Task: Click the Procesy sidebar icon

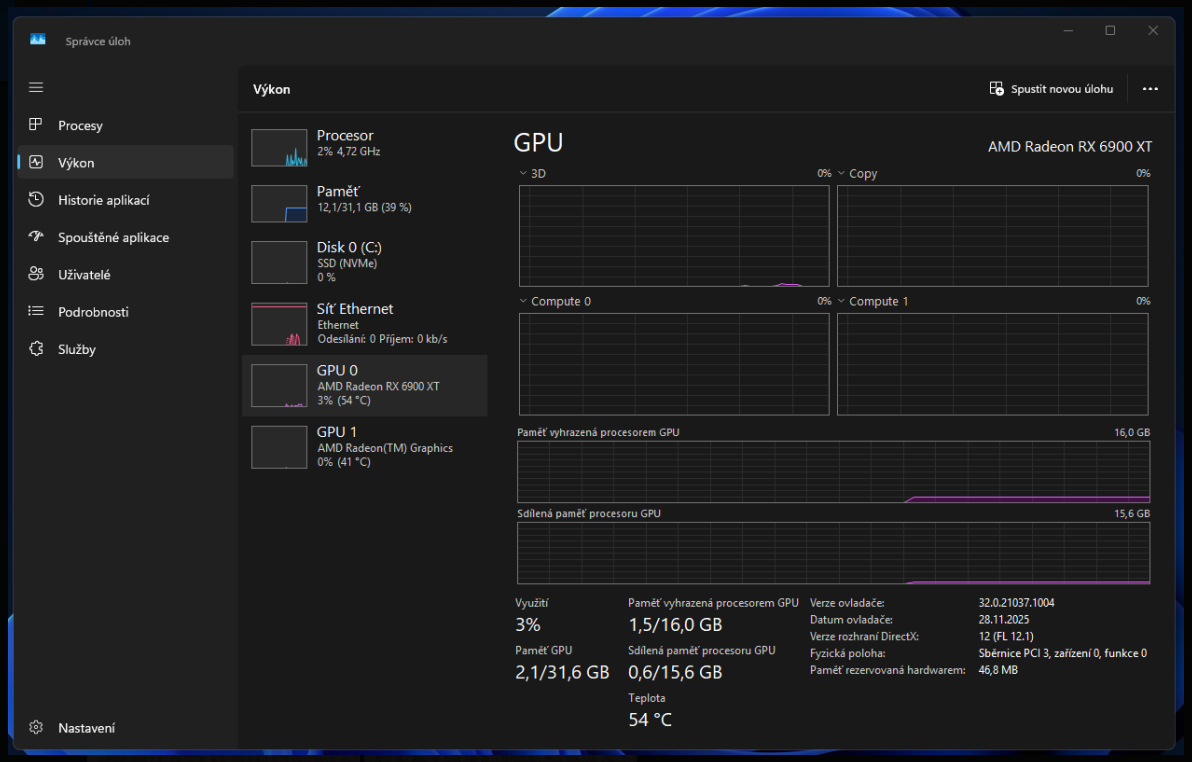Action: click(36, 125)
